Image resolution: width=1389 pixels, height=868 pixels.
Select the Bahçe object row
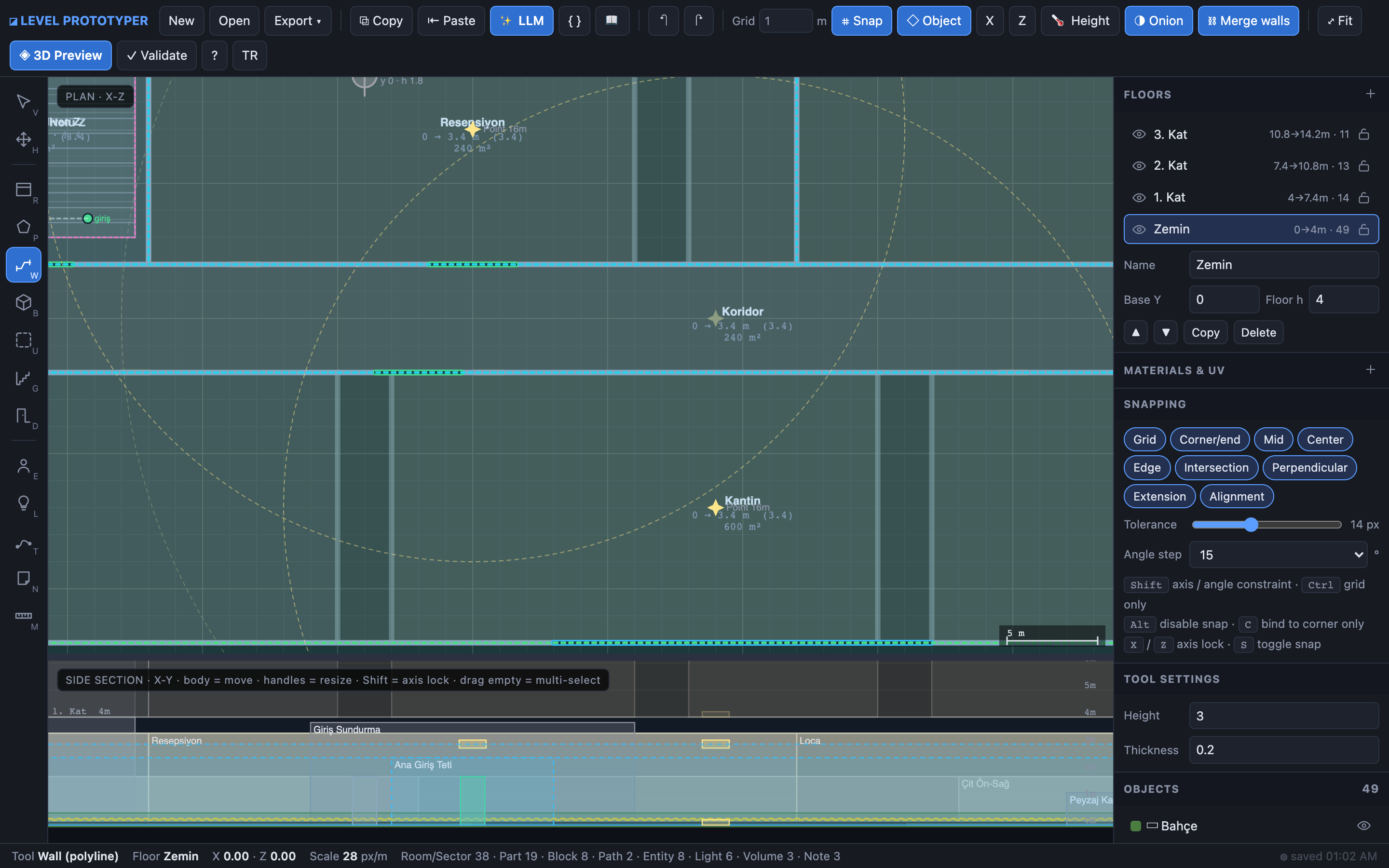(x=1251, y=826)
